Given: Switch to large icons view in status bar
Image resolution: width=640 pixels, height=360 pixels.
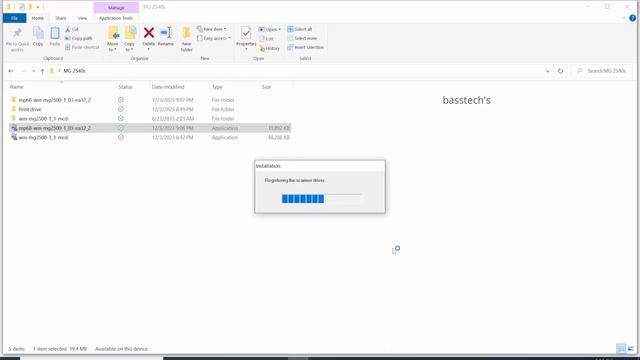Looking at the screenshot, I should pos(631,349).
